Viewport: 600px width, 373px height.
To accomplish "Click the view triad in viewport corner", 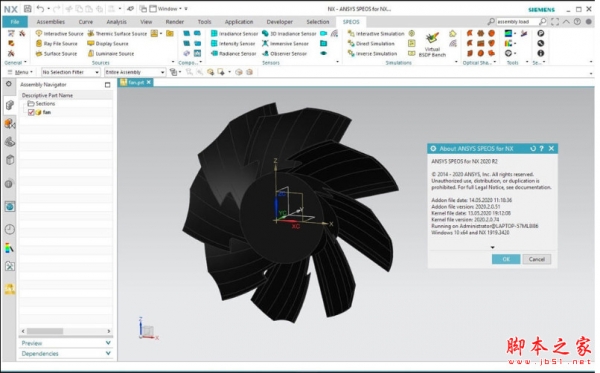I will pyautogui.click(x=148, y=328).
